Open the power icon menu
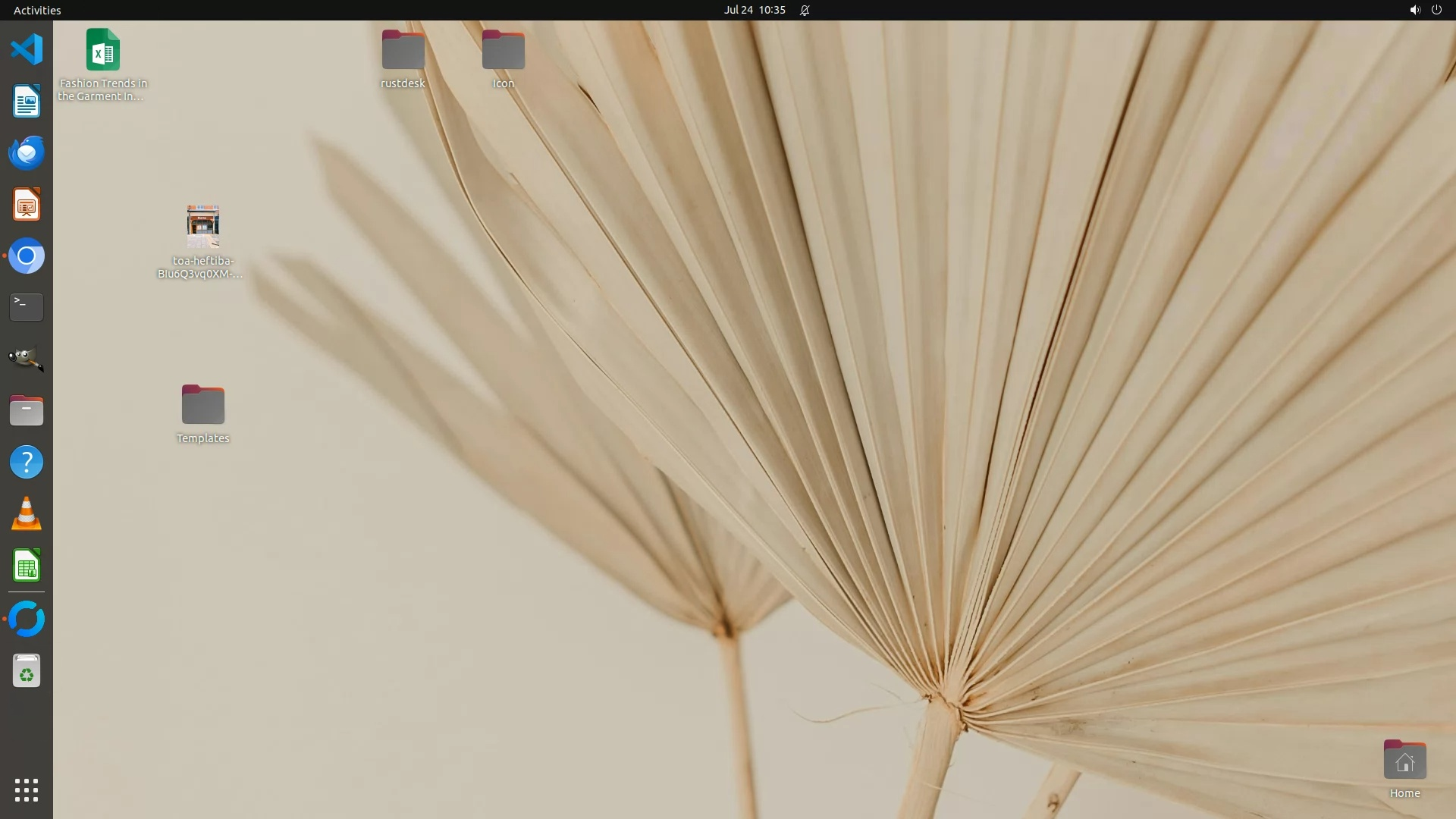The image size is (1456, 819). 1436,10
